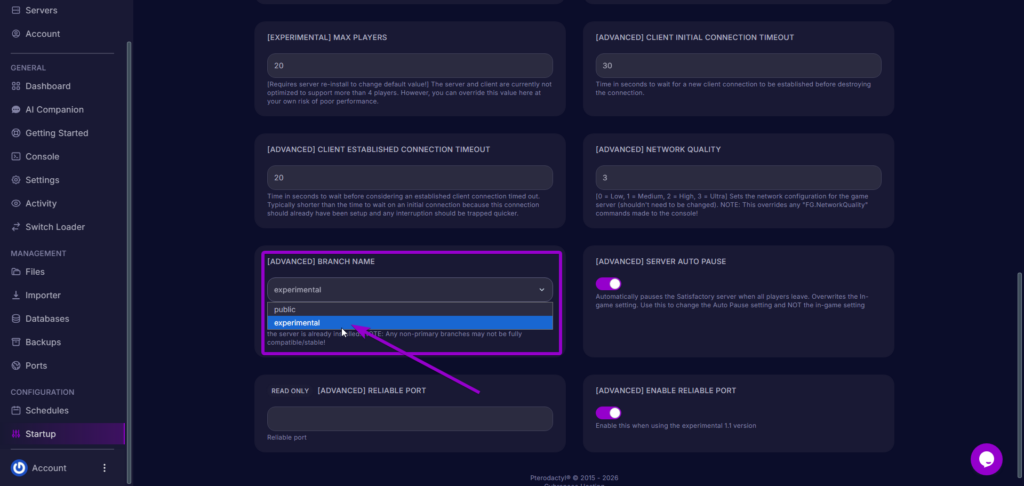1024x486 pixels.
Task: Go to the Importer menu item
Action: coord(43,295)
